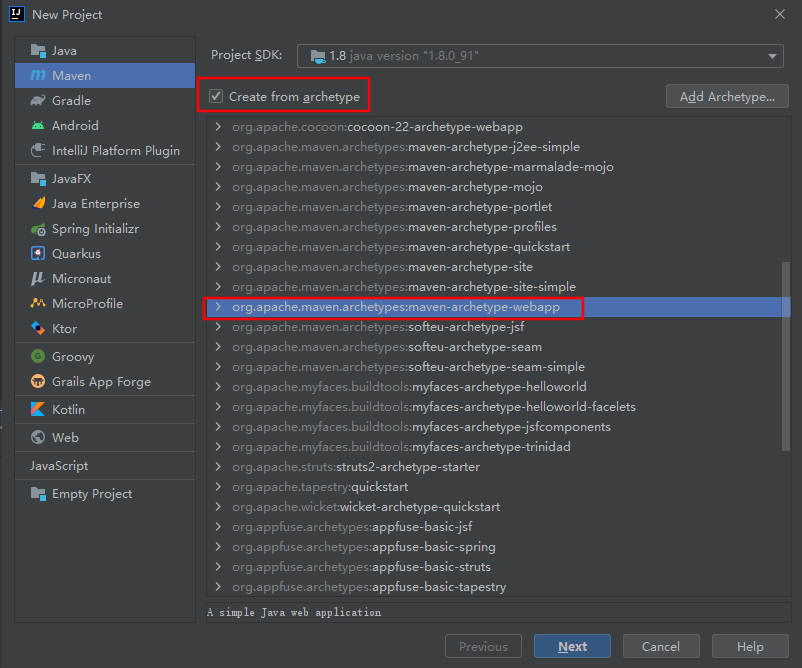Select Gradle in the project type list
Viewport: 802px width, 668px height.
tap(105, 101)
